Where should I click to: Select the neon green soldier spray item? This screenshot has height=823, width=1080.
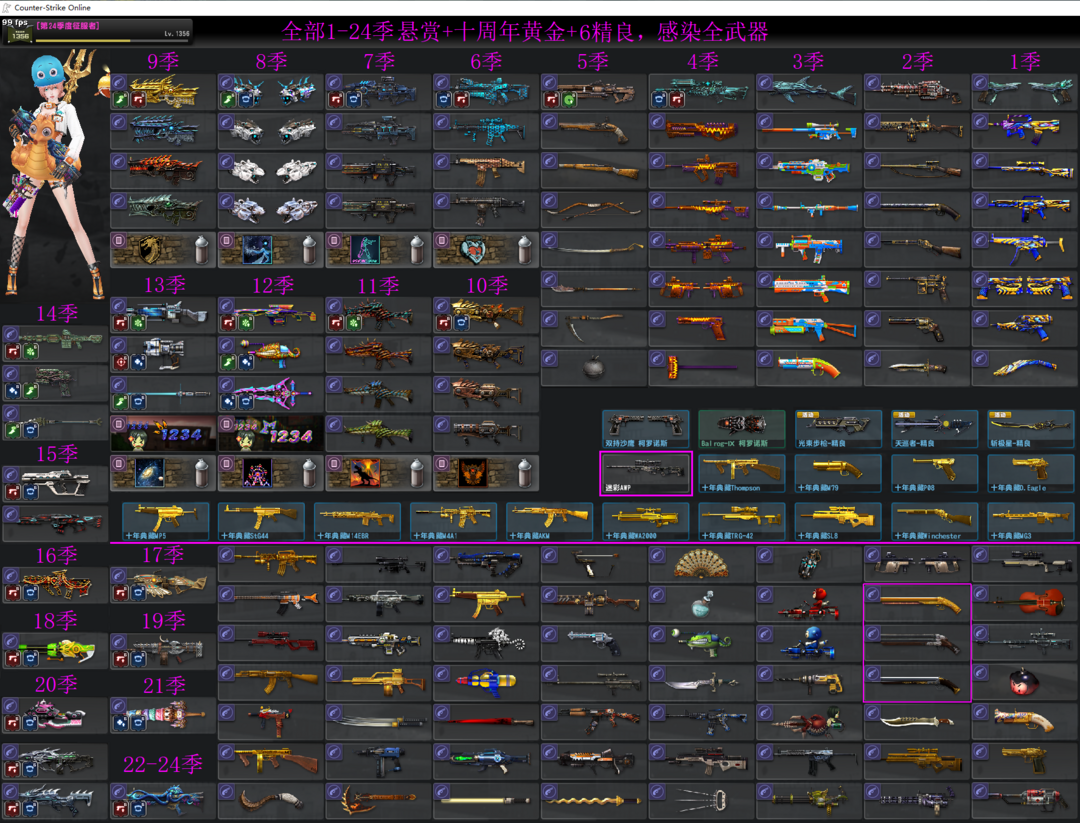[x=377, y=249]
